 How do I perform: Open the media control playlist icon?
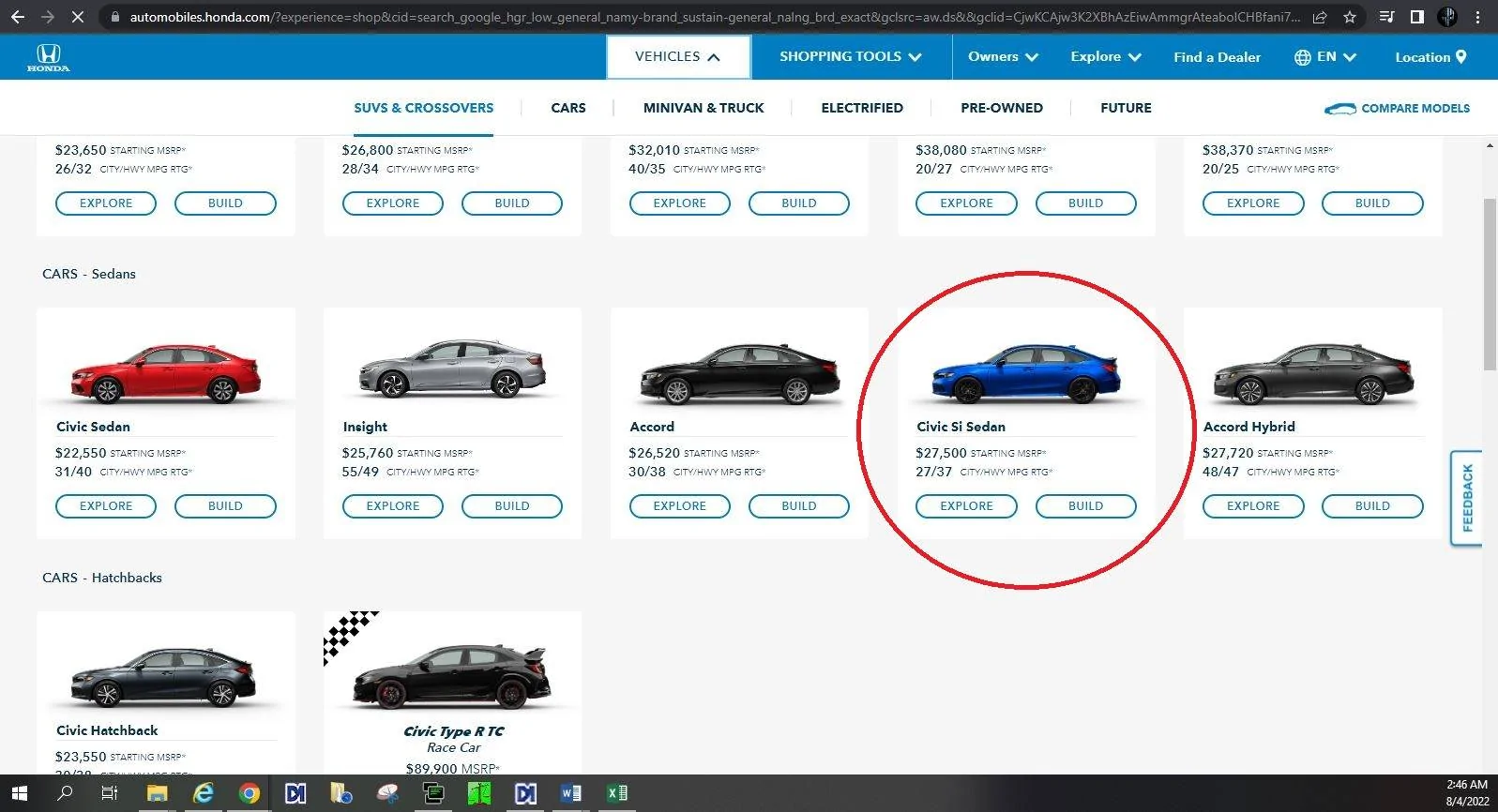[x=1387, y=17]
